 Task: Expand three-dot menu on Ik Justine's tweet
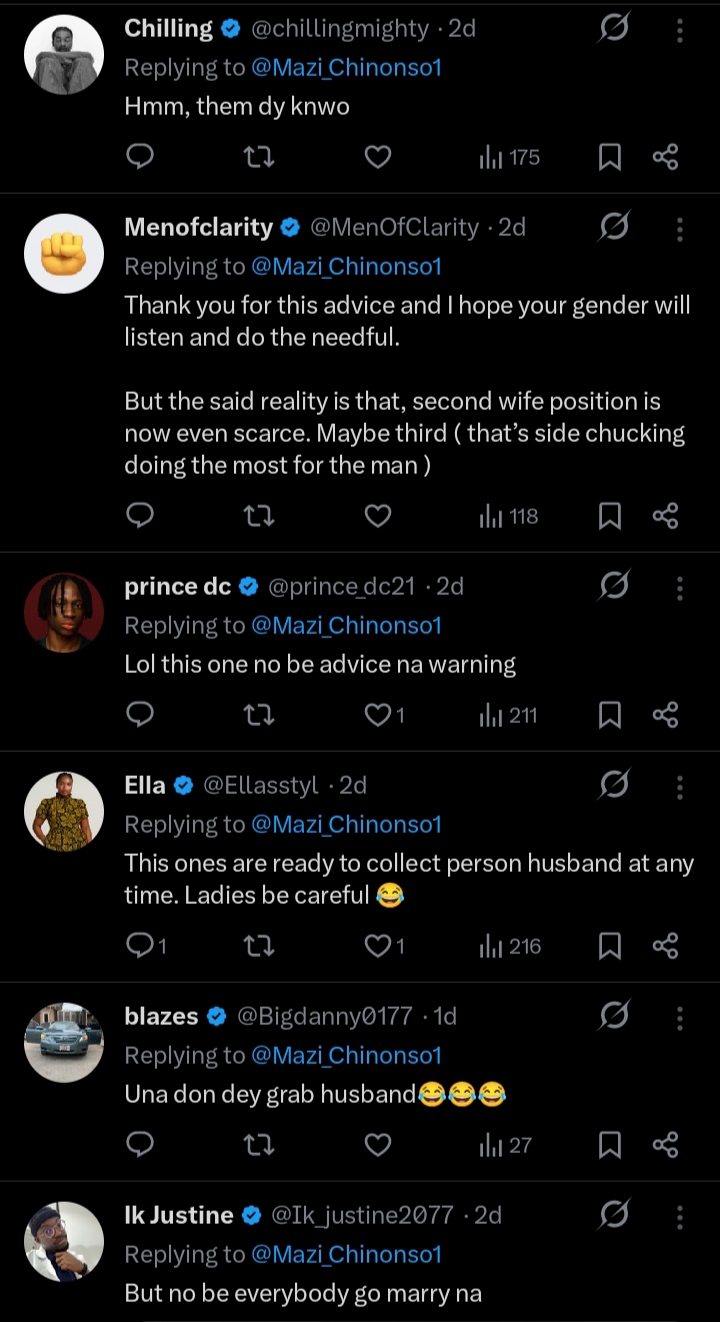679,1217
